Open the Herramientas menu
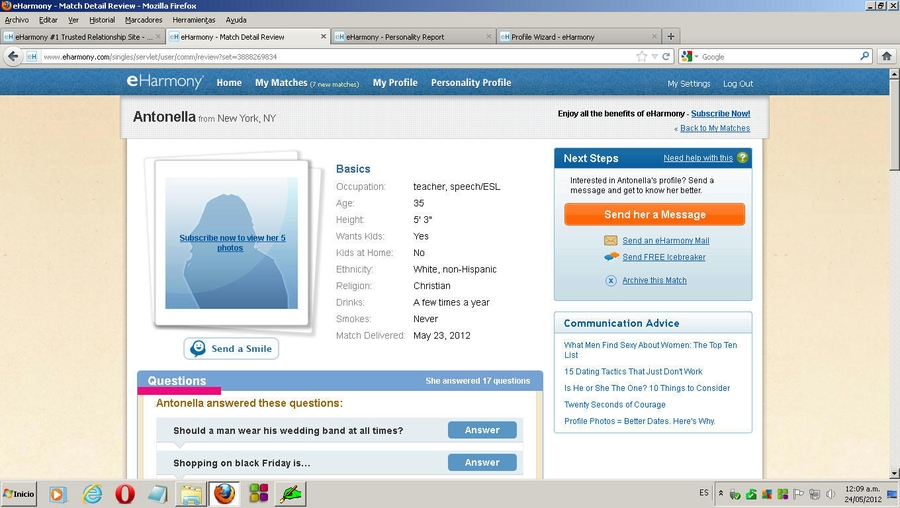This screenshot has height=508, width=900. point(194,20)
